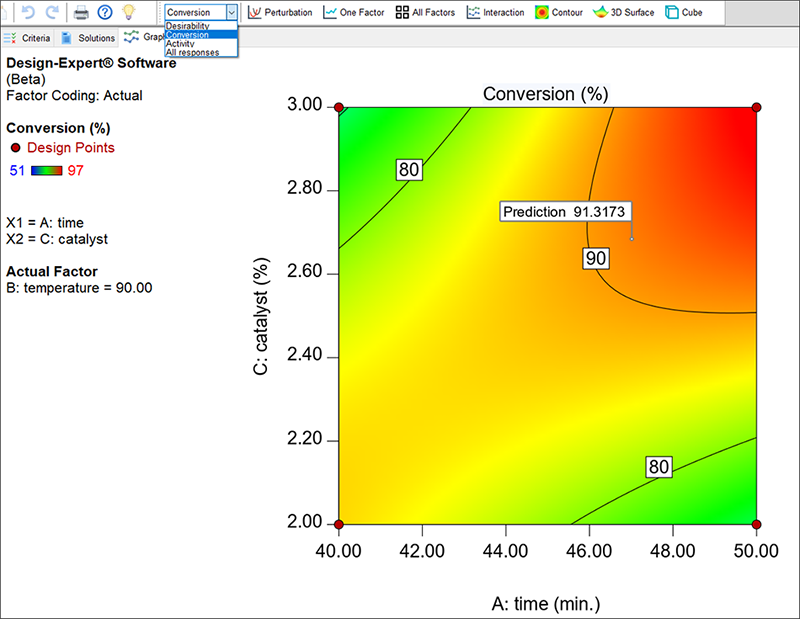Image resolution: width=800 pixels, height=619 pixels.
Task: Switch to the 3D Surface view
Action: pyautogui.click(x=624, y=13)
